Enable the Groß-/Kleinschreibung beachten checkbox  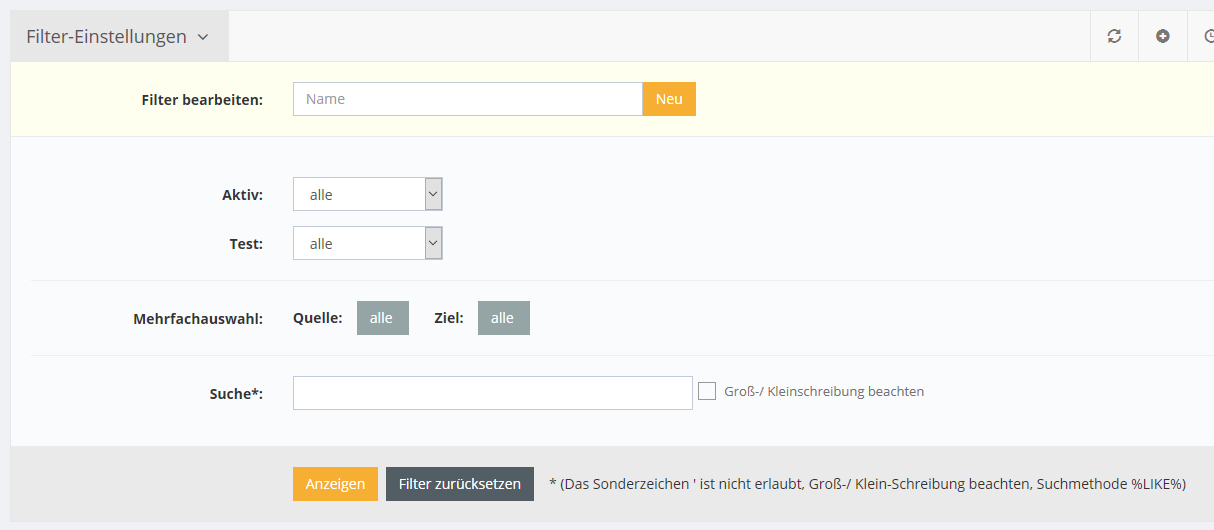[707, 391]
